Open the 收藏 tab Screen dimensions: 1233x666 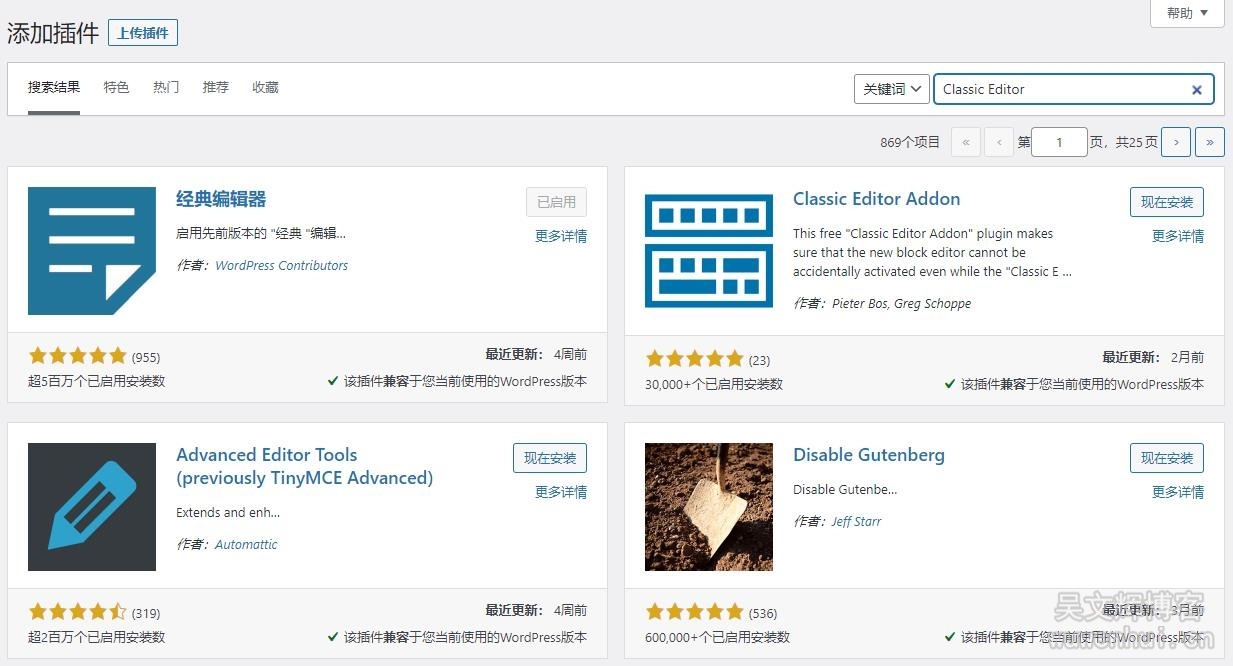pyautogui.click(x=265, y=87)
